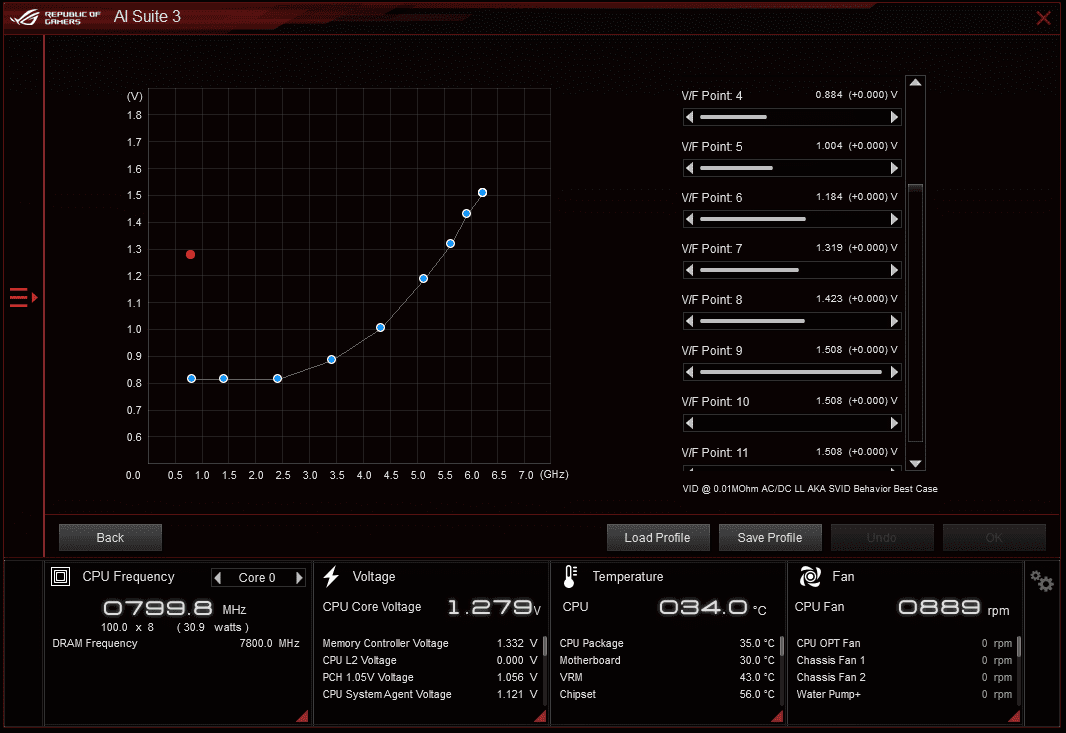Click the CPU Package temperature row
Image resolution: width=1066 pixels, height=733 pixels.
click(667, 643)
